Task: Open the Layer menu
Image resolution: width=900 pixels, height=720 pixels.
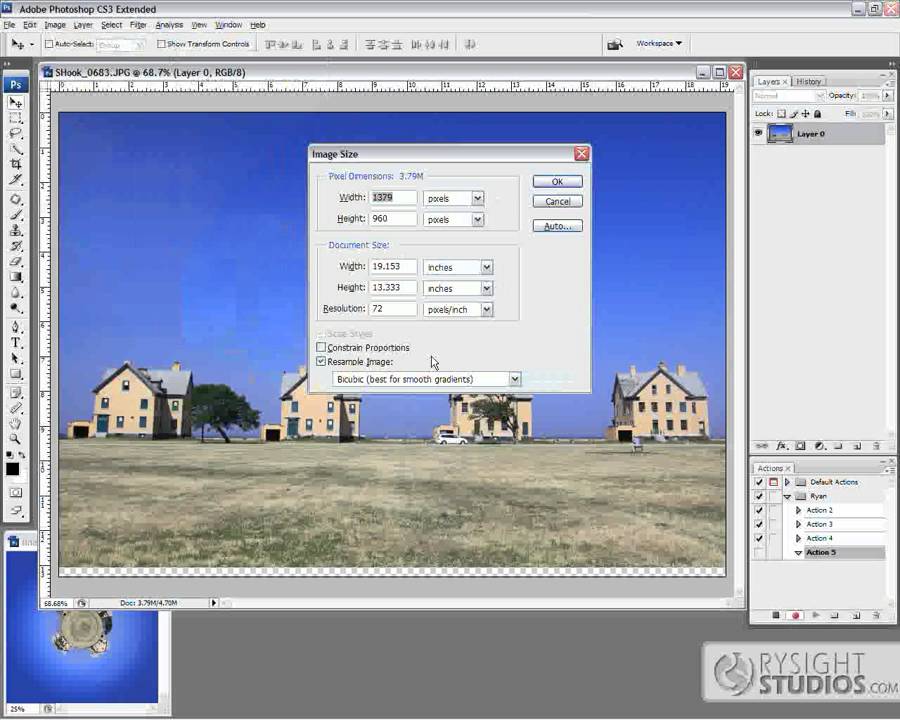Action: pos(83,25)
